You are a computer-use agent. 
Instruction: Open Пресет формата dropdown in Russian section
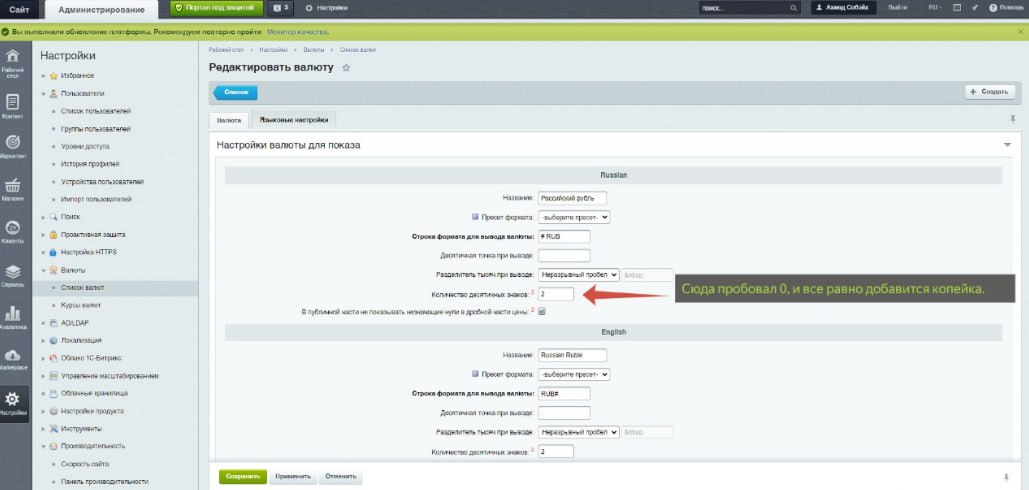(574, 216)
